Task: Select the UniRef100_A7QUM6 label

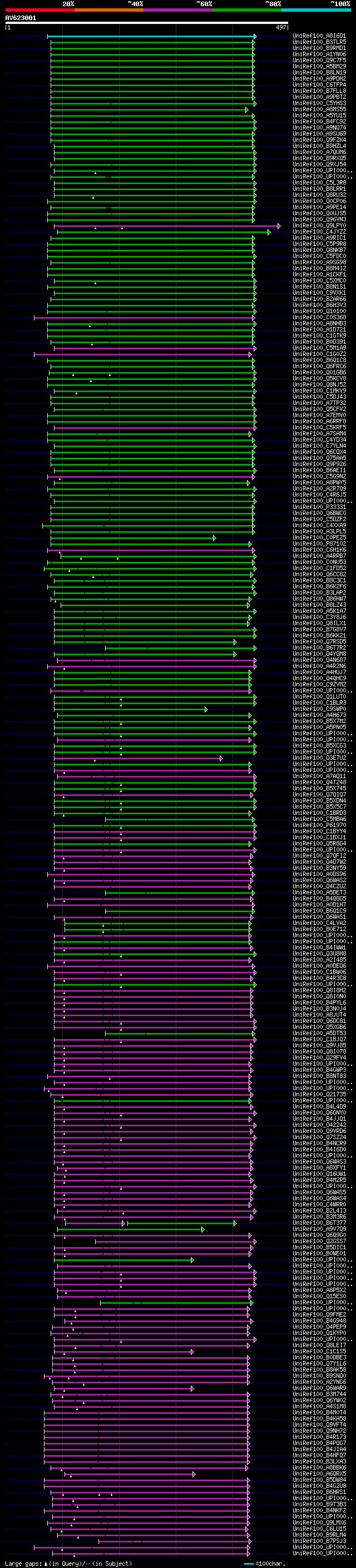Action: [x=319, y=152]
